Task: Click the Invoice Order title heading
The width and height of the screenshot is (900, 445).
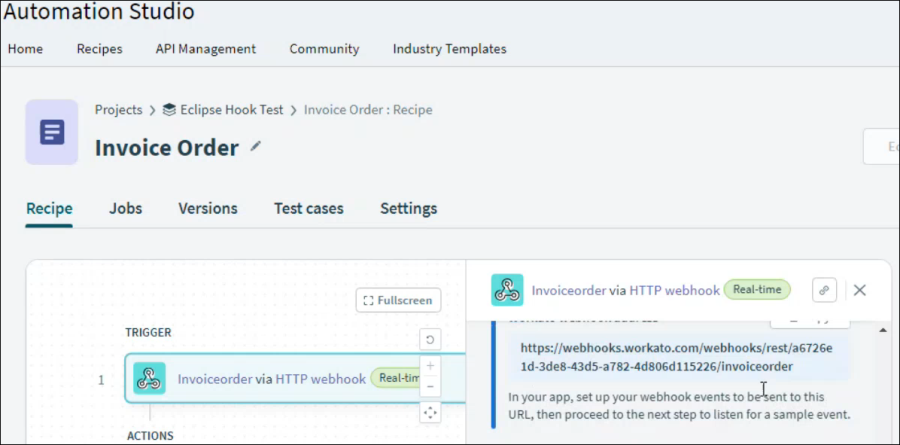Action: pyautogui.click(x=166, y=148)
